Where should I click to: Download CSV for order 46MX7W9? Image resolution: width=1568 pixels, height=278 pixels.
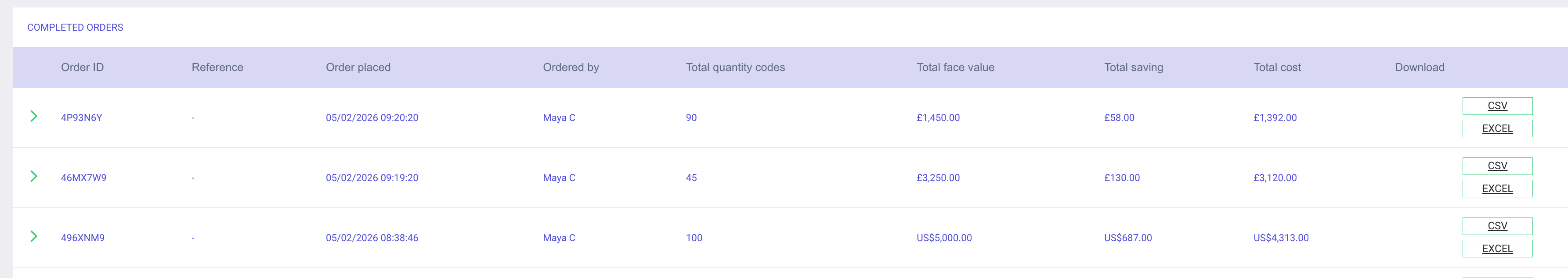coord(1497,166)
